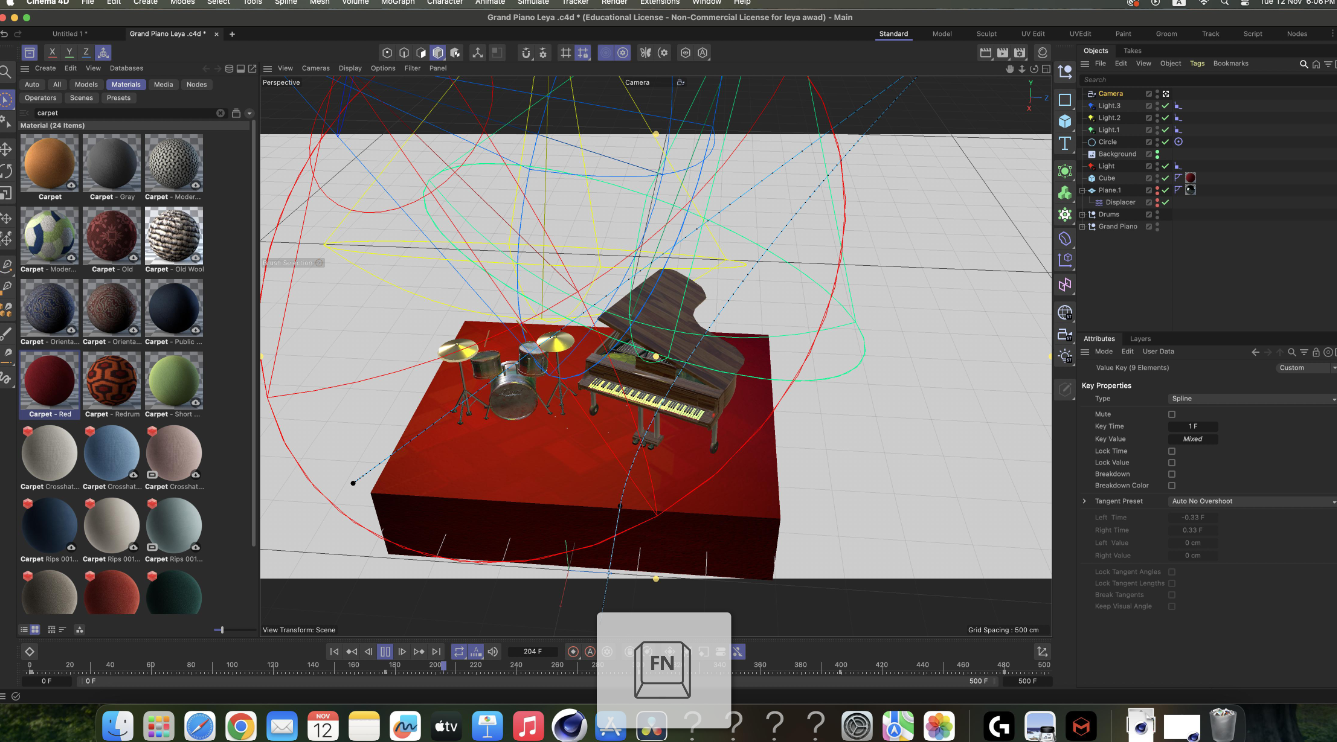Image resolution: width=1337 pixels, height=742 pixels.
Task: Pause playback in the timeline controls
Action: click(385, 651)
